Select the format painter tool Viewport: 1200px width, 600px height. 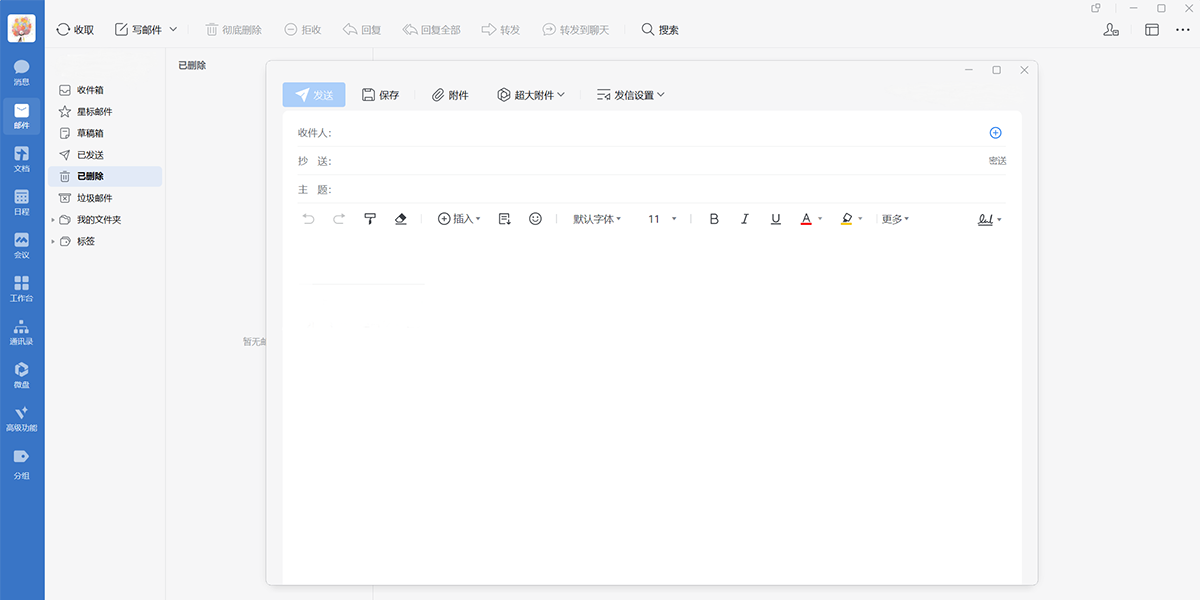coord(370,219)
